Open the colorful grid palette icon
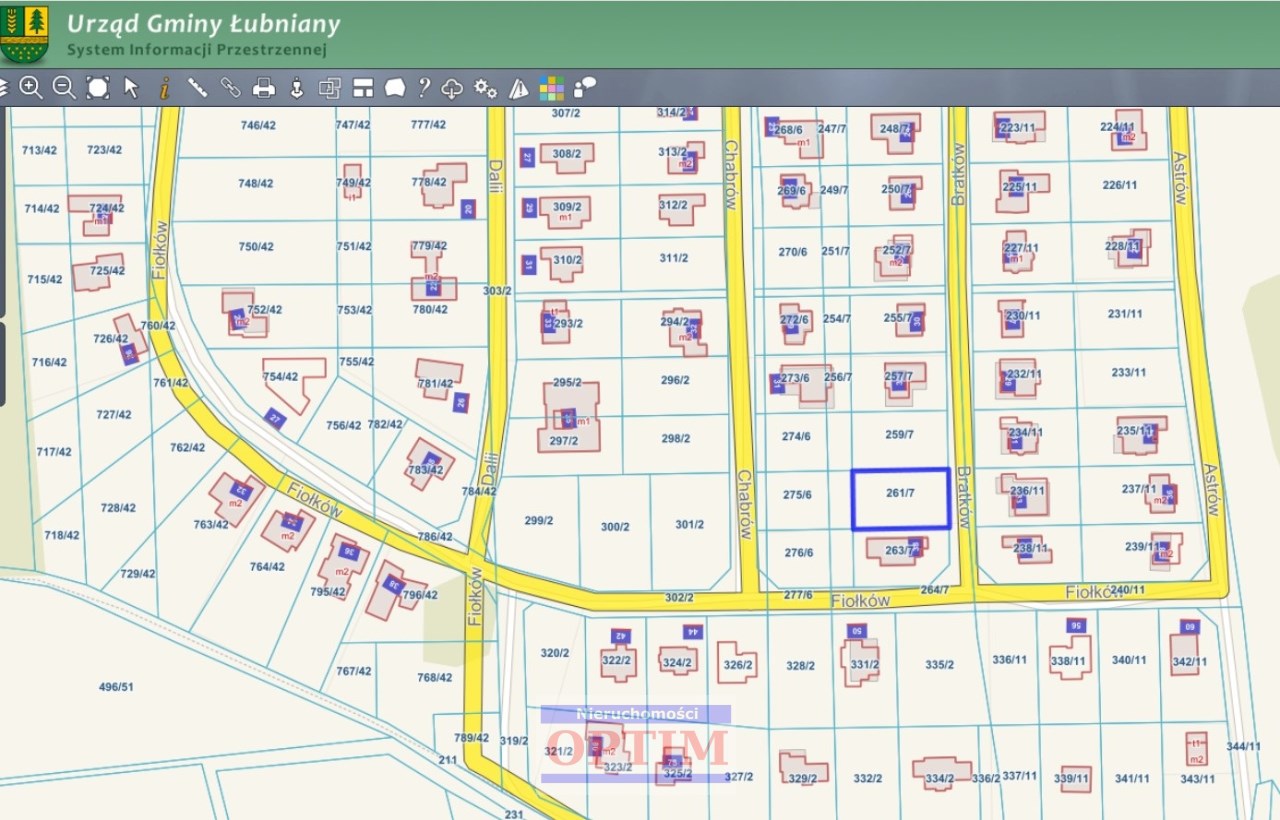1280x820 pixels. pos(552,88)
